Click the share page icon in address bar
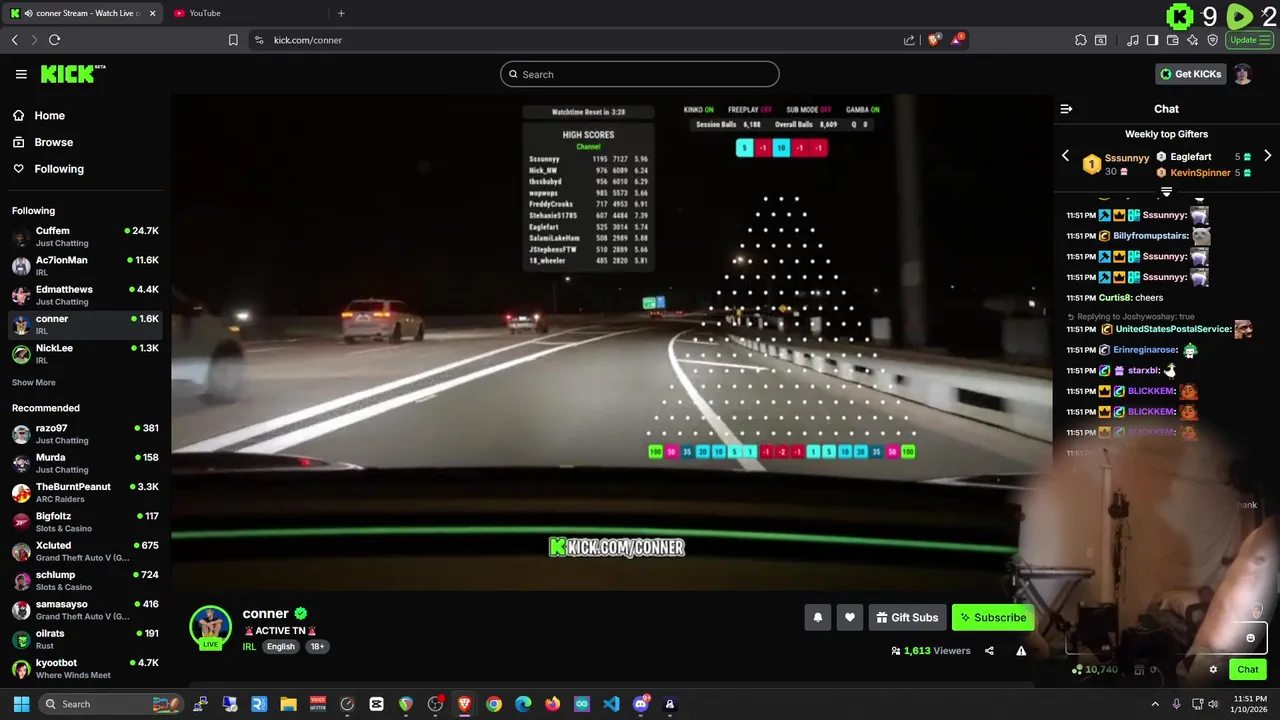Image resolution: width=1280 pixels, height=720 pixels. pos(909,40)
